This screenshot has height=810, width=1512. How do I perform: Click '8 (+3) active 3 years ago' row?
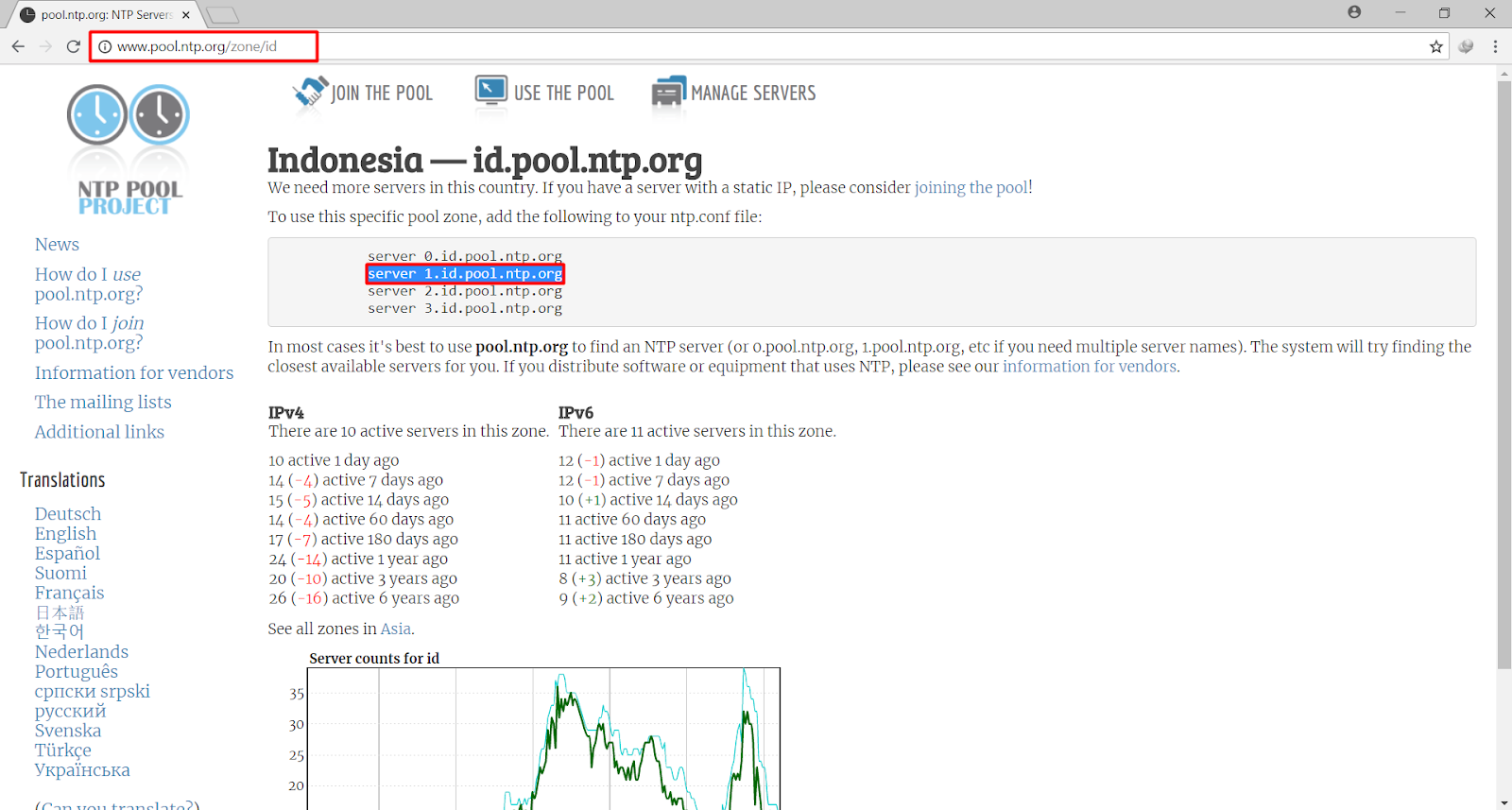tap(644, 578)
